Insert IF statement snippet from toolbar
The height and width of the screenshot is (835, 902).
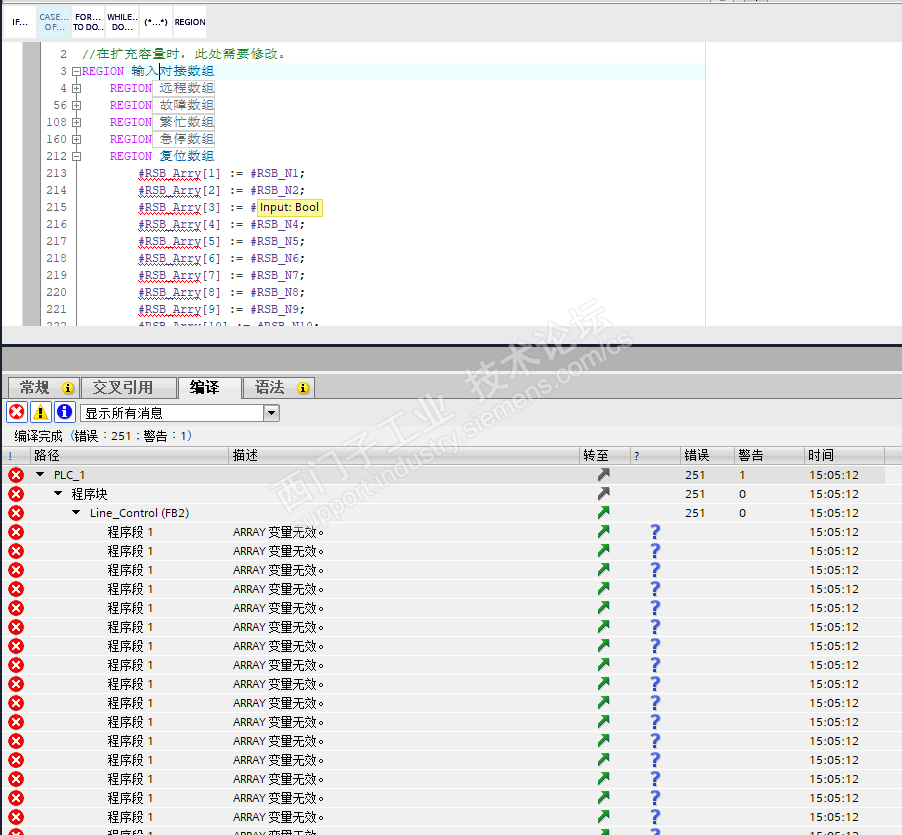pos(20,22)
